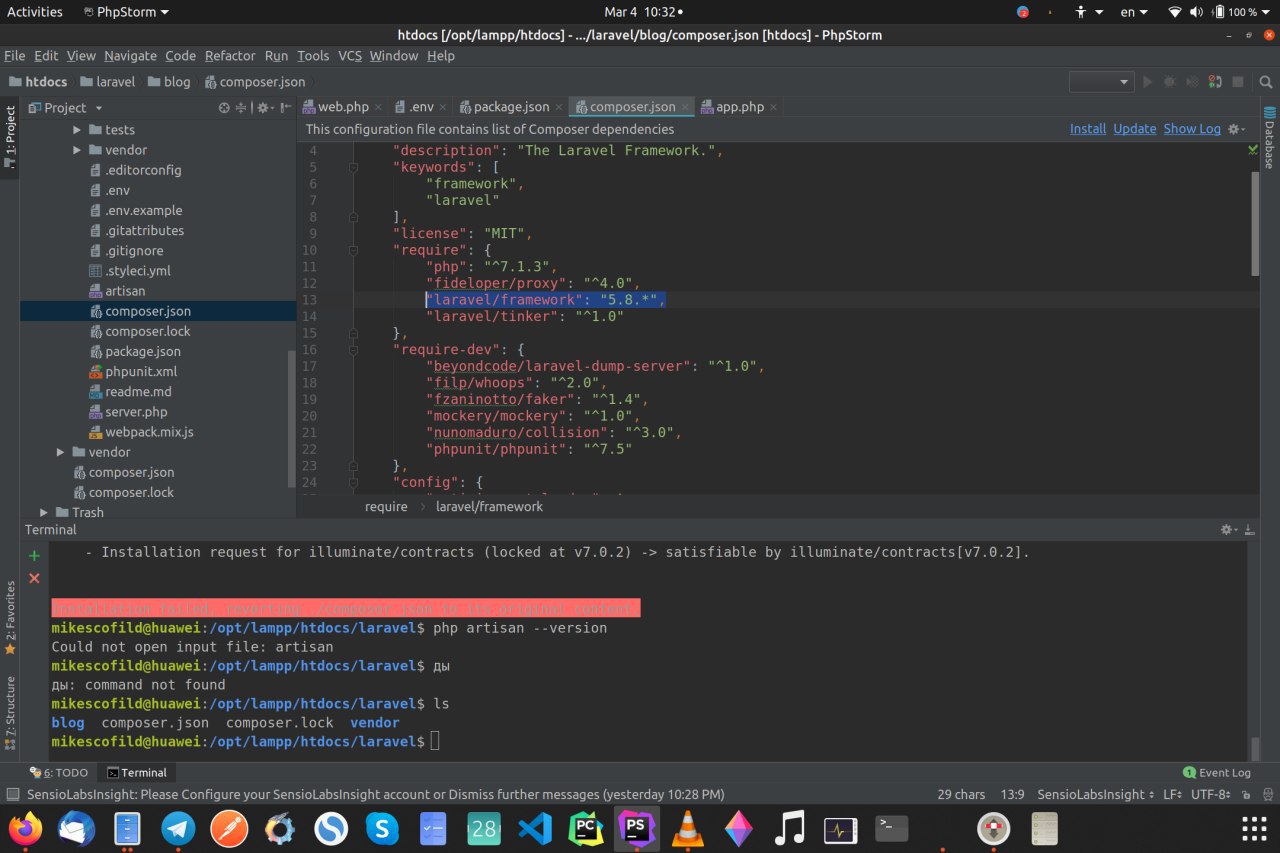Screen dimensions: 1280x853
Task: Open the Structure side panel
Action: [10, 713]
